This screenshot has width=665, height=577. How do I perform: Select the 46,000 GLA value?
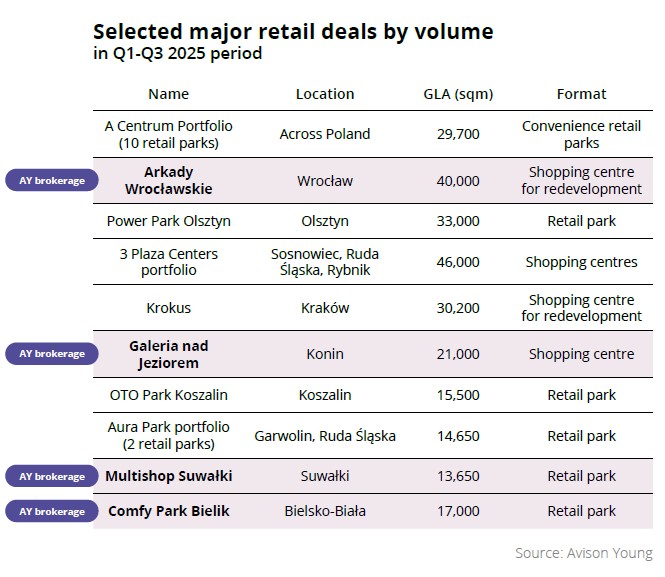click(458, 262)
